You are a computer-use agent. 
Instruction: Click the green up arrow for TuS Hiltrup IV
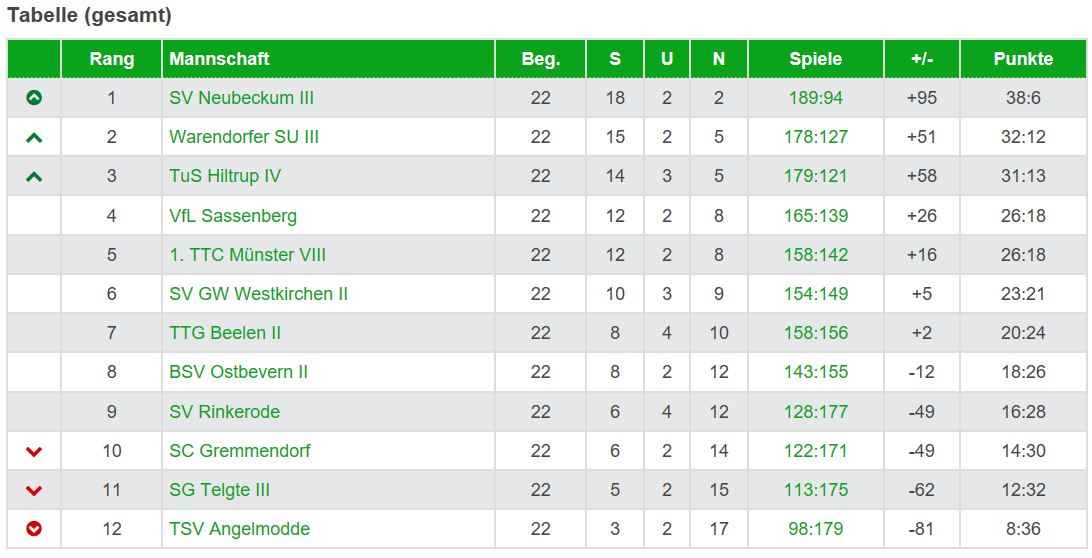pos(34,177)
